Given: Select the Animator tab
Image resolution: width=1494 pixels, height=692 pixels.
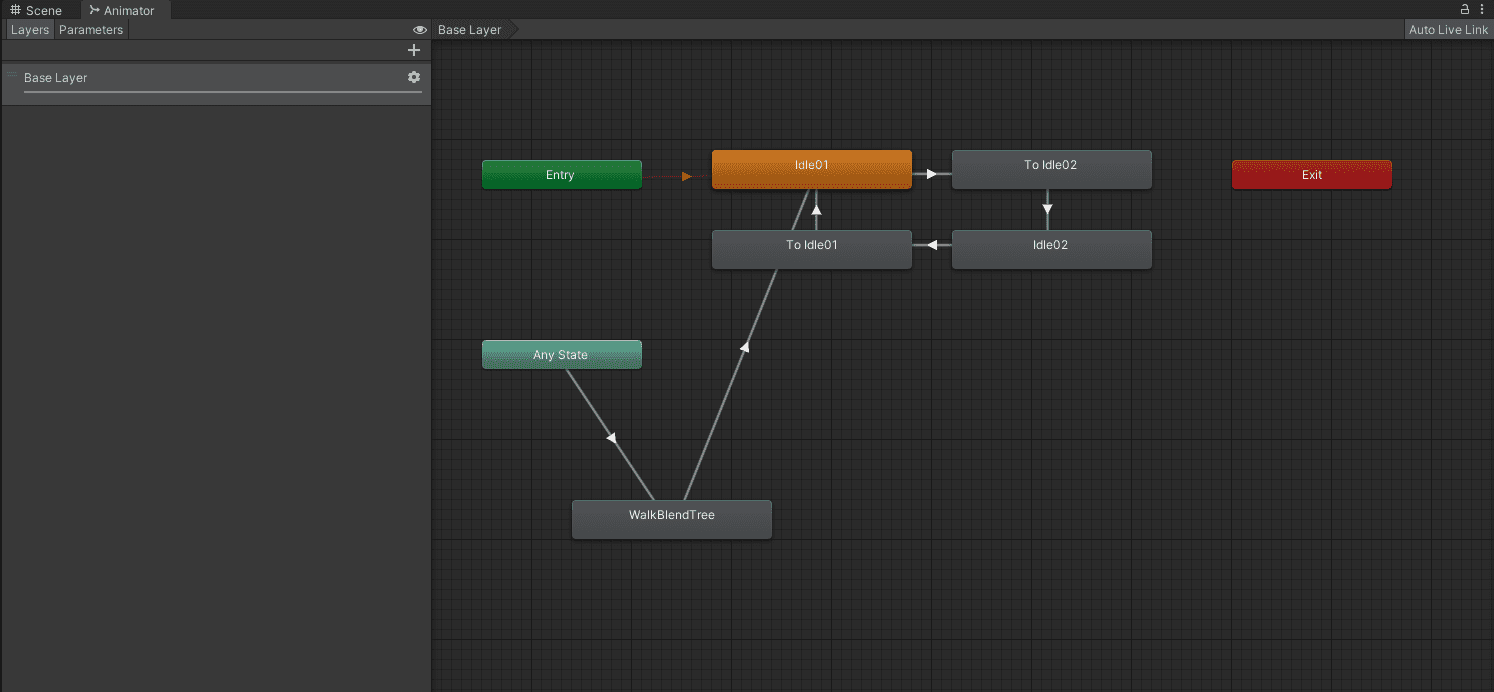Looking at the screenshot, I should 122,10.
